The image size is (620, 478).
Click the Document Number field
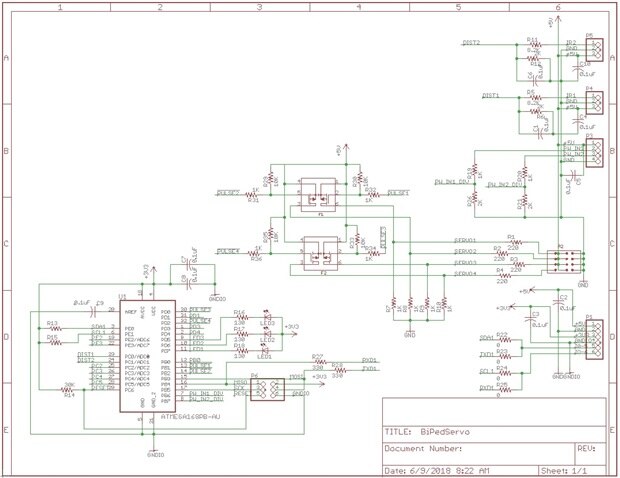coord(478,454)
